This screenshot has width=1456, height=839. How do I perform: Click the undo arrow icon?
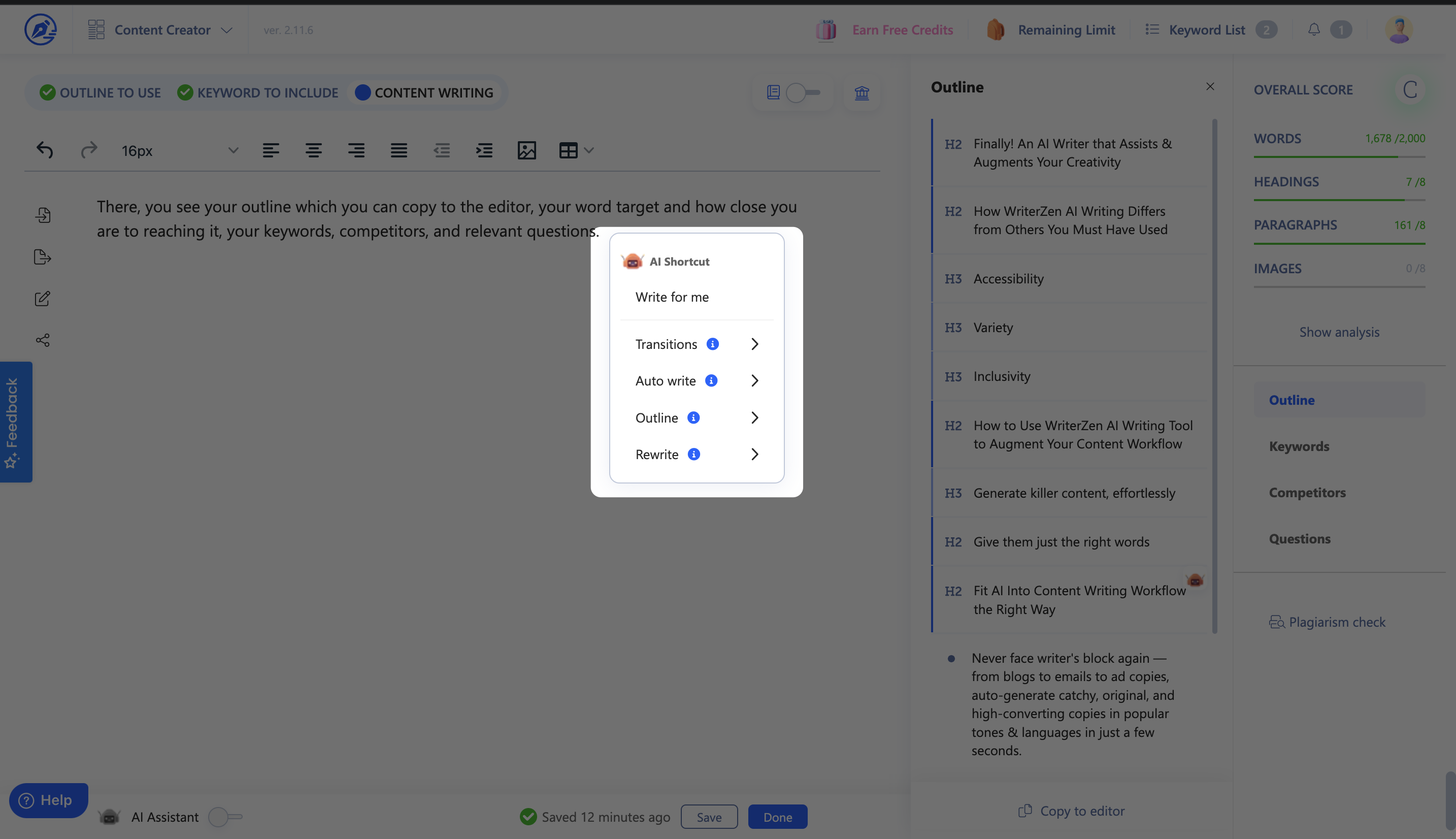pos(45,150)
